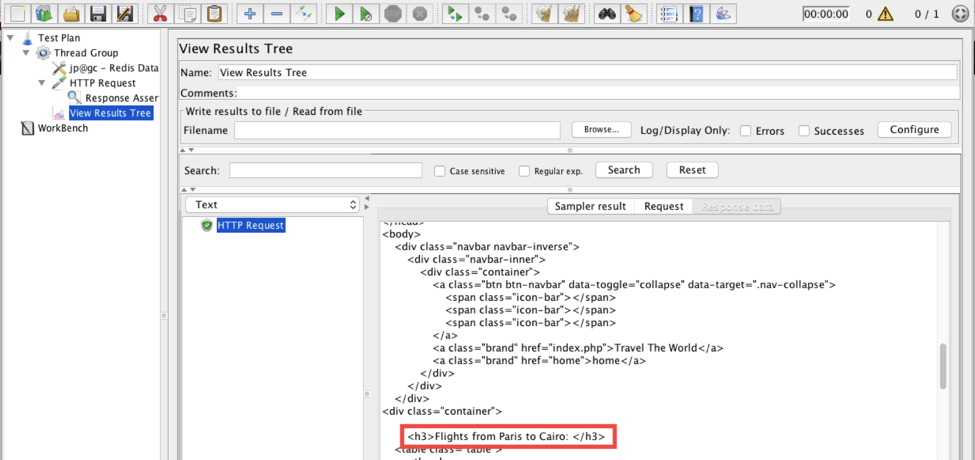
Task: Collapse all nodes with minus icon
Action: tap(277, 12)
